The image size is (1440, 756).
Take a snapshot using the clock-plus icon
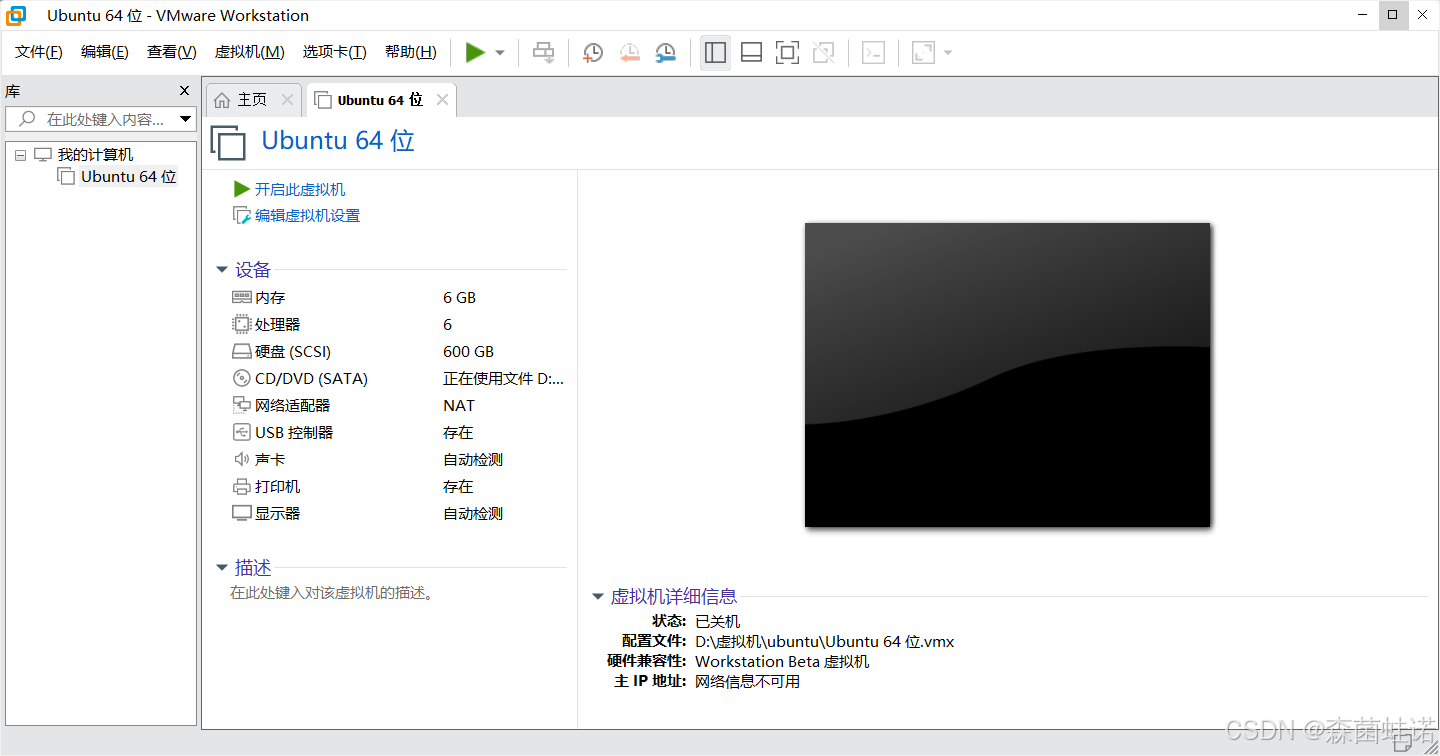pyautogui.click(x=593, y=53)
